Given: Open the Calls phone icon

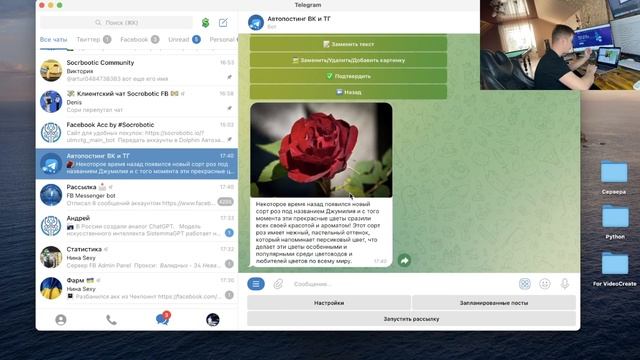Looking at the screenshot, I should pos(111,320).
